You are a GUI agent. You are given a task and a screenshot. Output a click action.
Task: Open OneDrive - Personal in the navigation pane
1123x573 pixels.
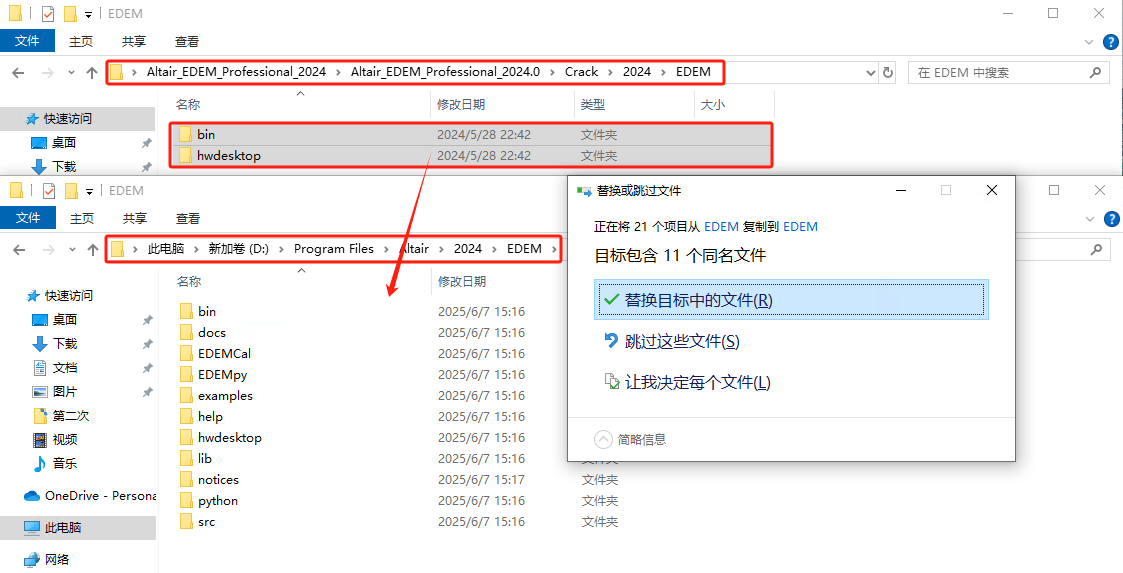(90, 496)
